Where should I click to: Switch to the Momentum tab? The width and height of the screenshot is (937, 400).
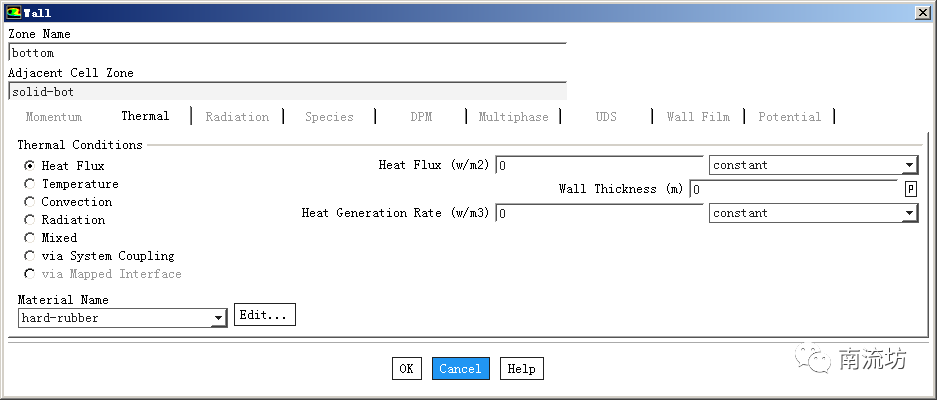point(54,117)
